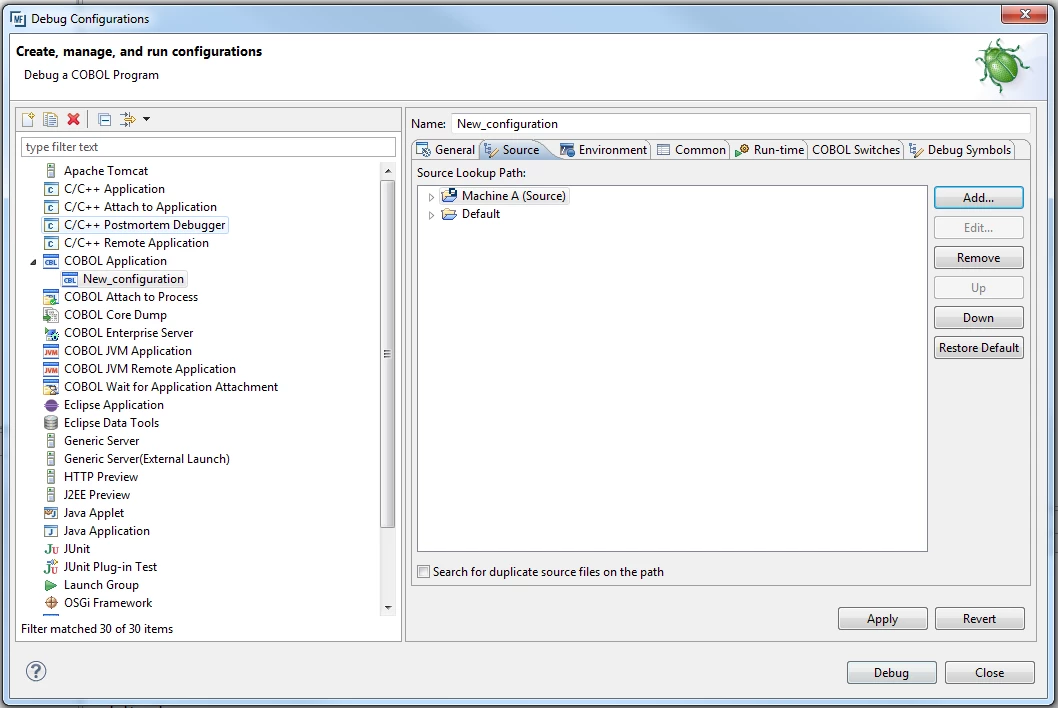The height and width of the screenshot is (708, 1058).
Task: Expand the Default source lookup entry
Action: (x=431, y=215)
